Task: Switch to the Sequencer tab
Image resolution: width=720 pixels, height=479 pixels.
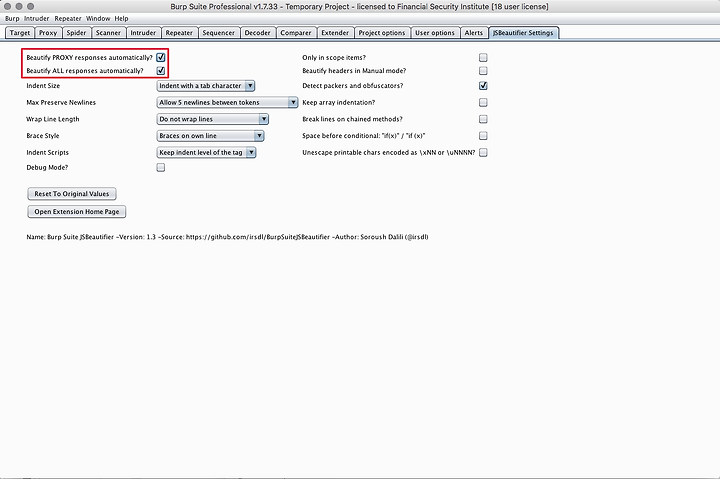Action: pos(219,33)
